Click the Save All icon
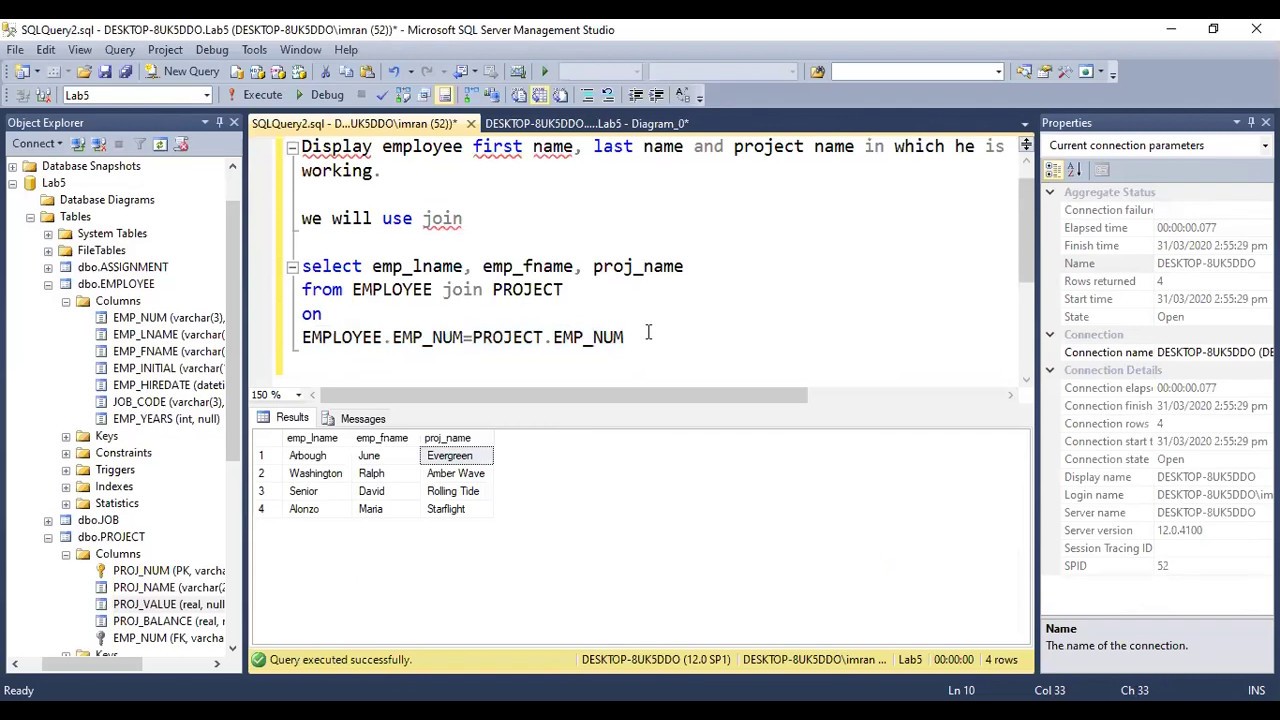The image size is (1280, 720). pos(126,72)
